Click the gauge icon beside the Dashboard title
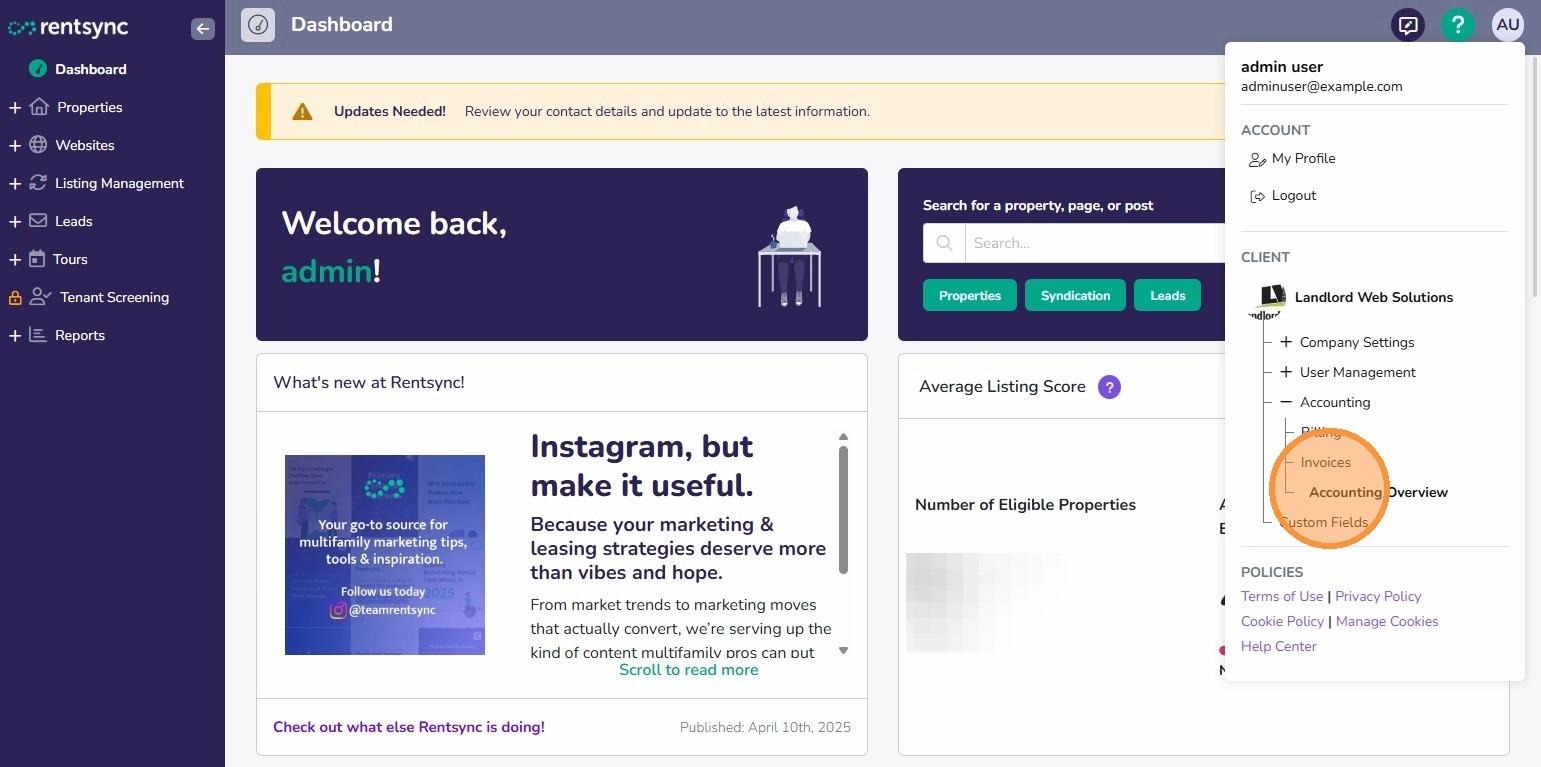The height and width of the screenshot is (767, 1541). [x=258, y=25]
